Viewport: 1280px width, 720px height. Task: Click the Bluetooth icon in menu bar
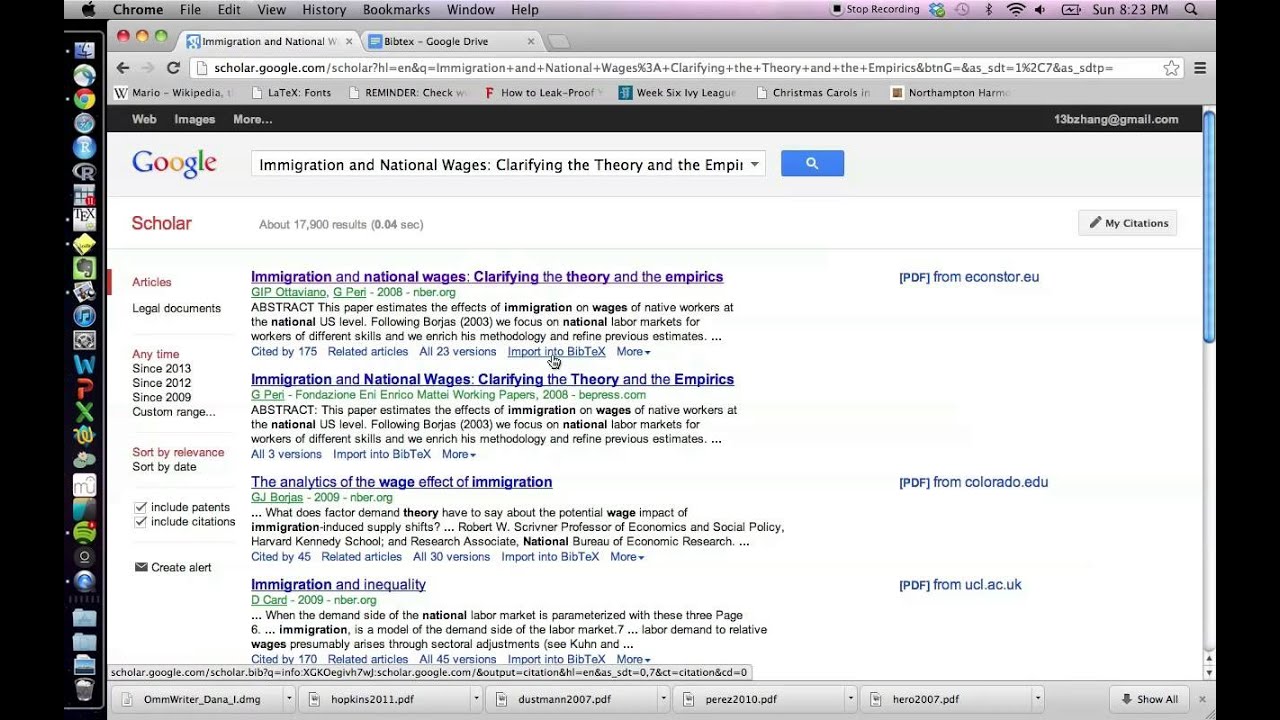pos(989,9)
